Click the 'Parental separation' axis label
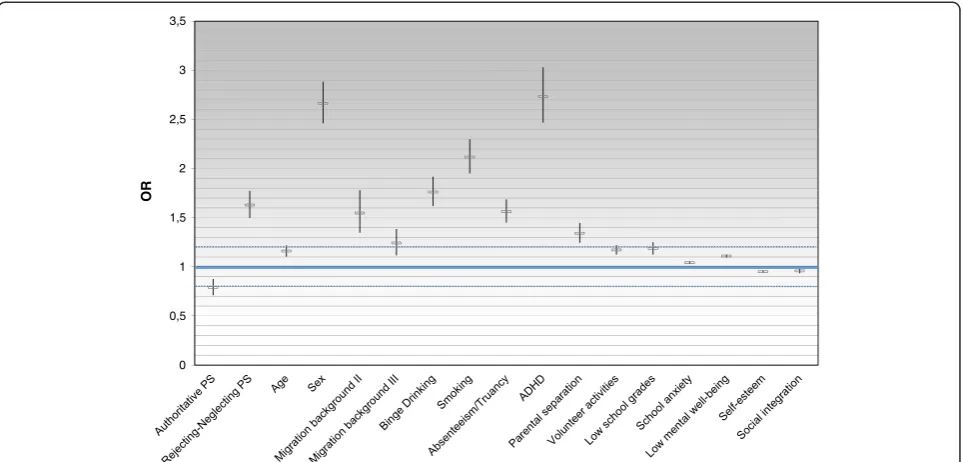This screenshot has width=963, height=462. (x=546, y=412)
